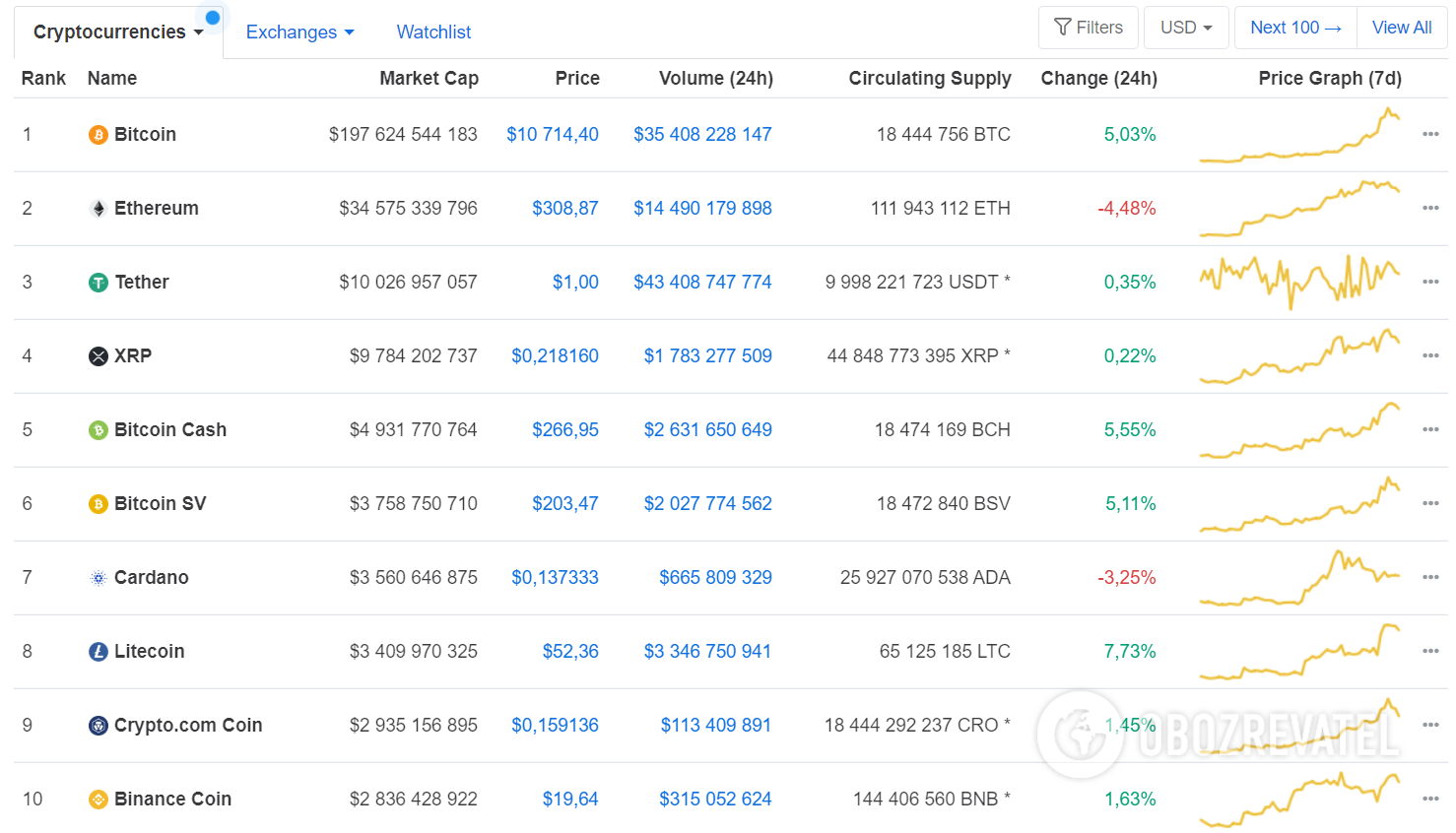Viewport: 1456px width, 833px height.
Task: Click the View All button
Action: click(1402, 28)
